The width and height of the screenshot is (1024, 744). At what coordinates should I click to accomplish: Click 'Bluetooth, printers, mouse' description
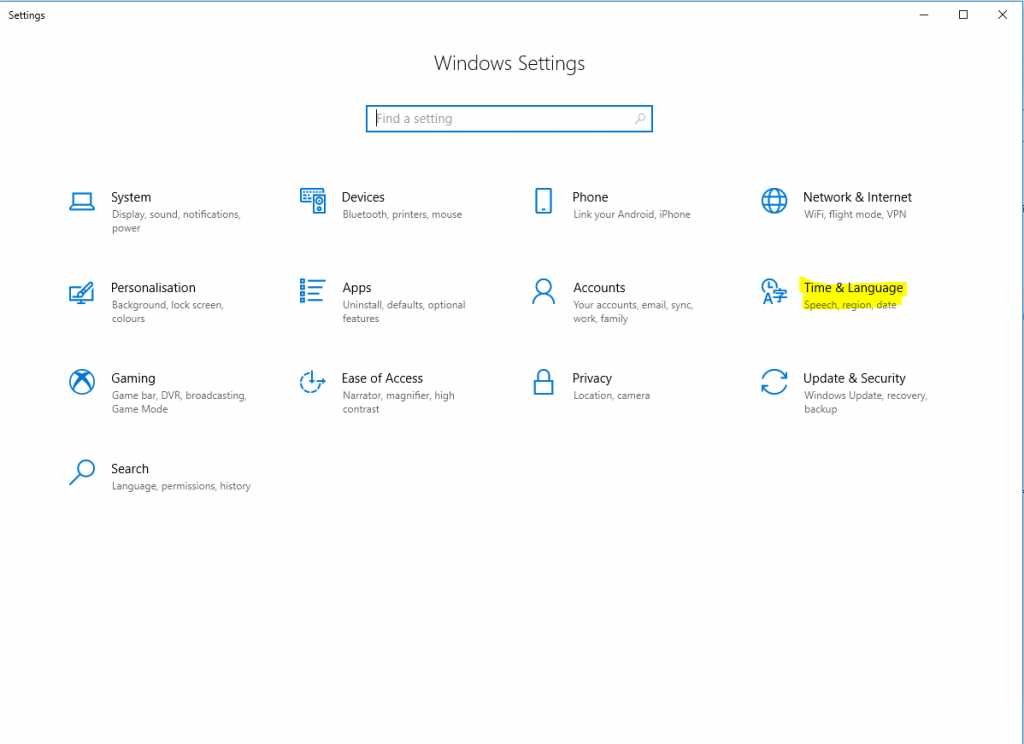click(x=402, y=214)
